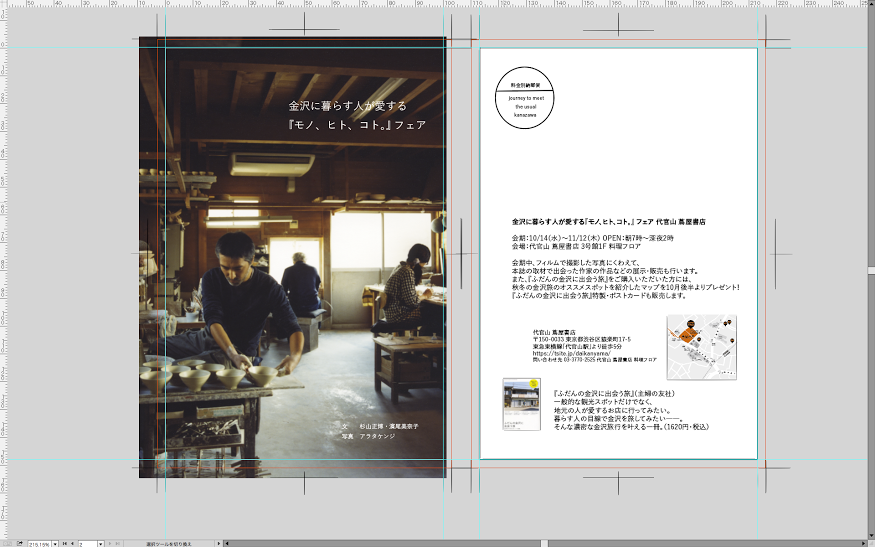Select the pottery workshop photo on left artboard
The image size is (875, 547).
[292, 257]
